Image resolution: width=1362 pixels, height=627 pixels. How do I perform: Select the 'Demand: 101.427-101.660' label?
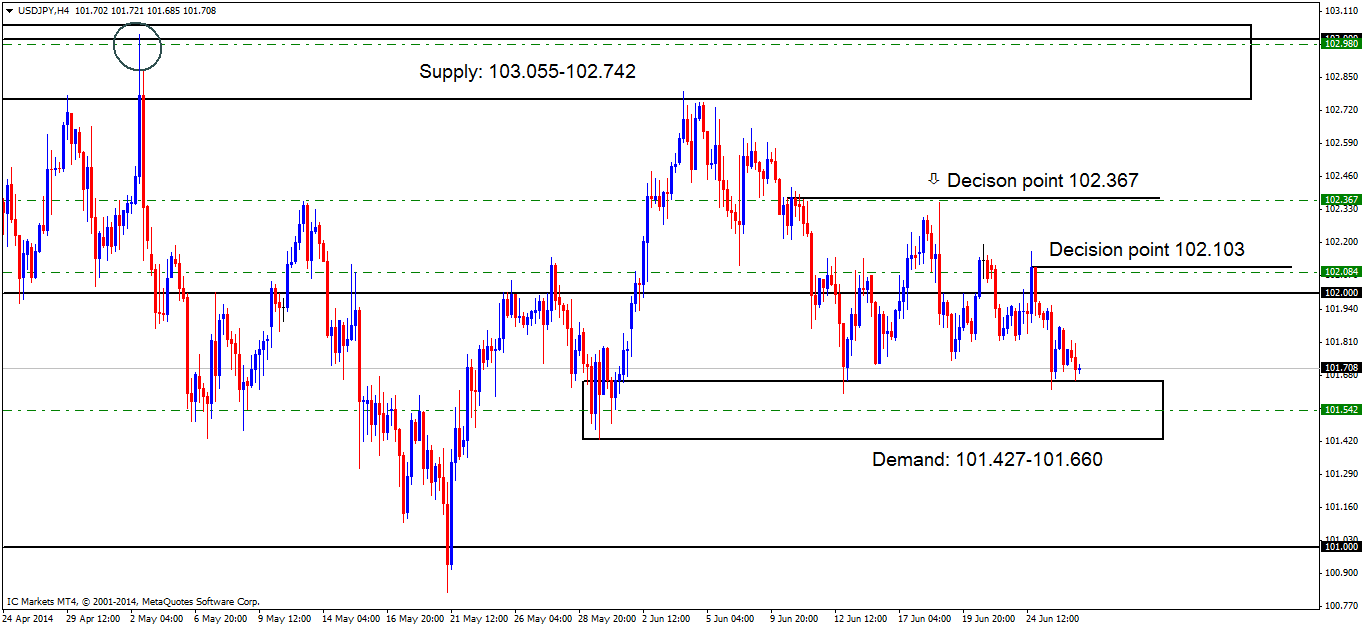[x=988, y=460]
